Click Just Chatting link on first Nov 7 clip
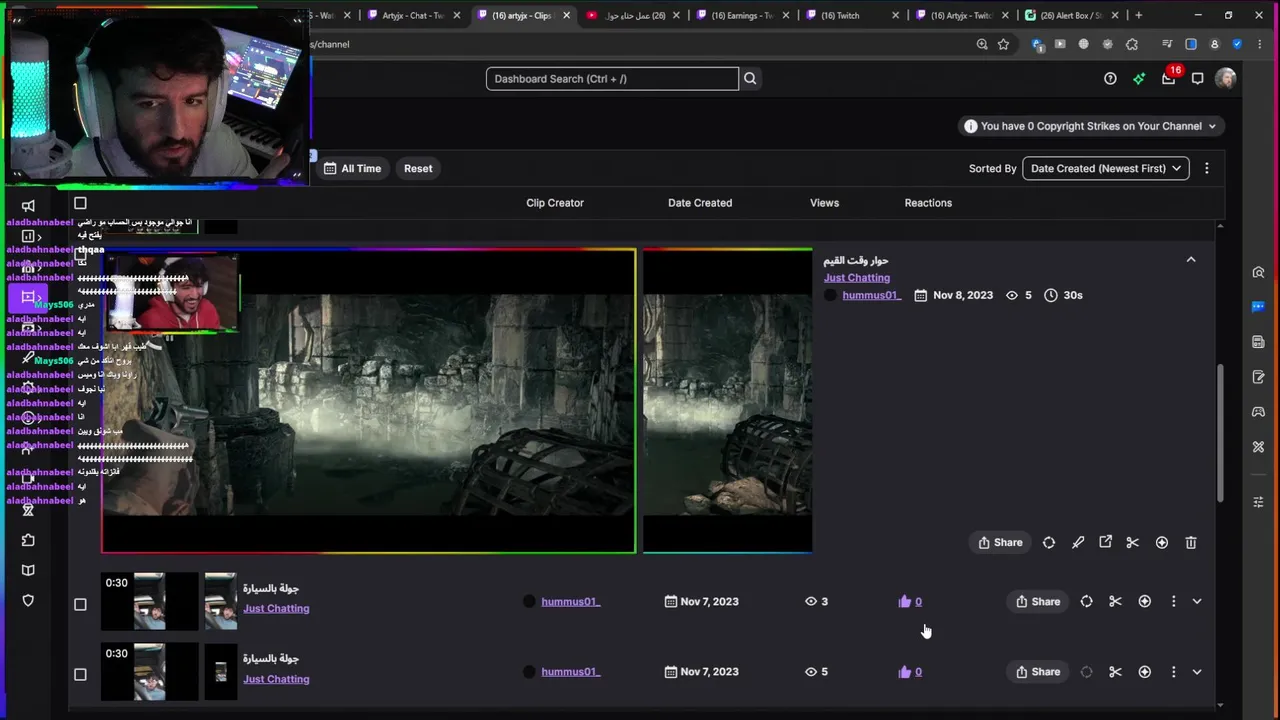The height and width of the screenshot is (720, 1280). coord(276,608)
